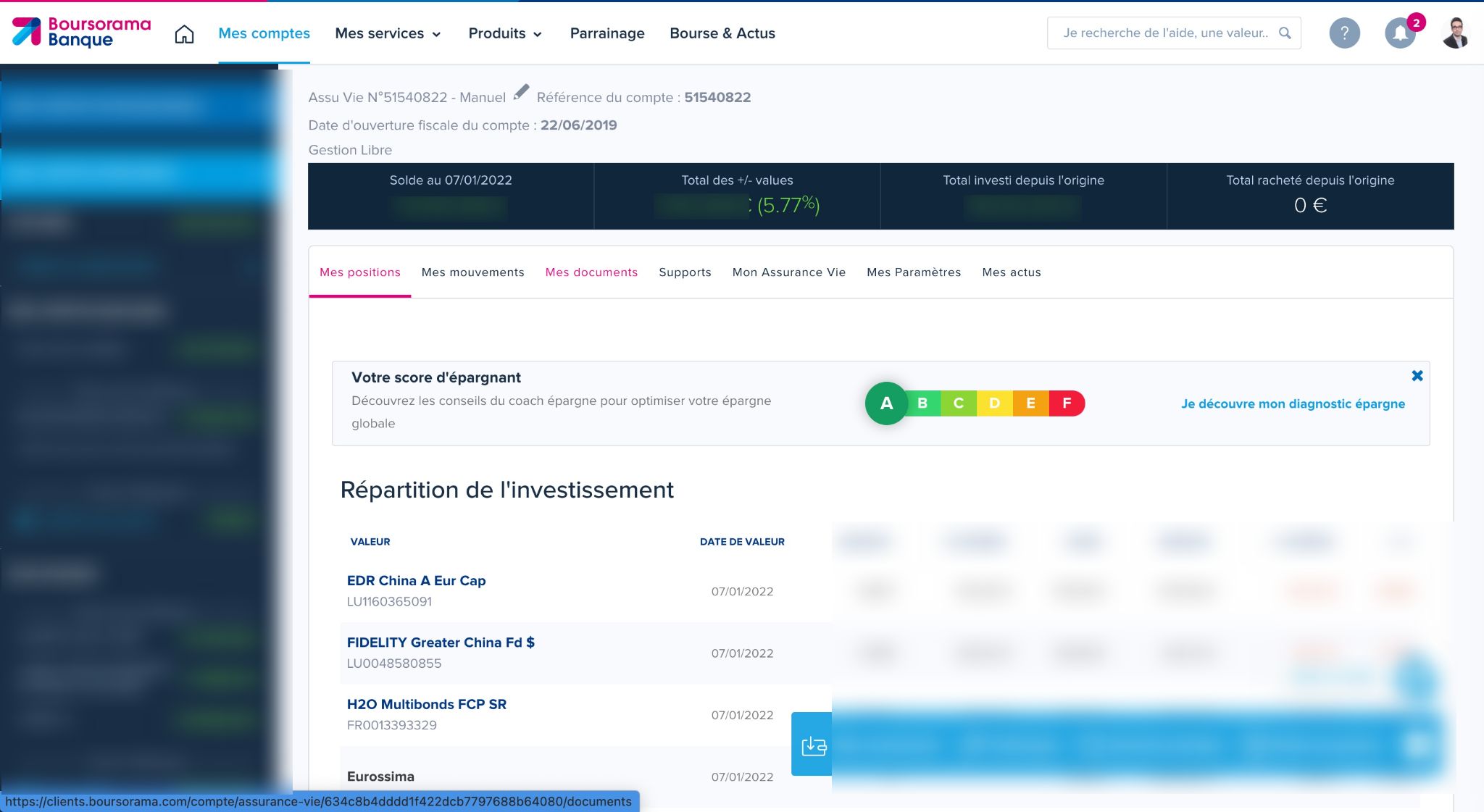Close the score d'épargnant banner
This screenshot has width=1484, height=812.
(x=1417, y=376)
